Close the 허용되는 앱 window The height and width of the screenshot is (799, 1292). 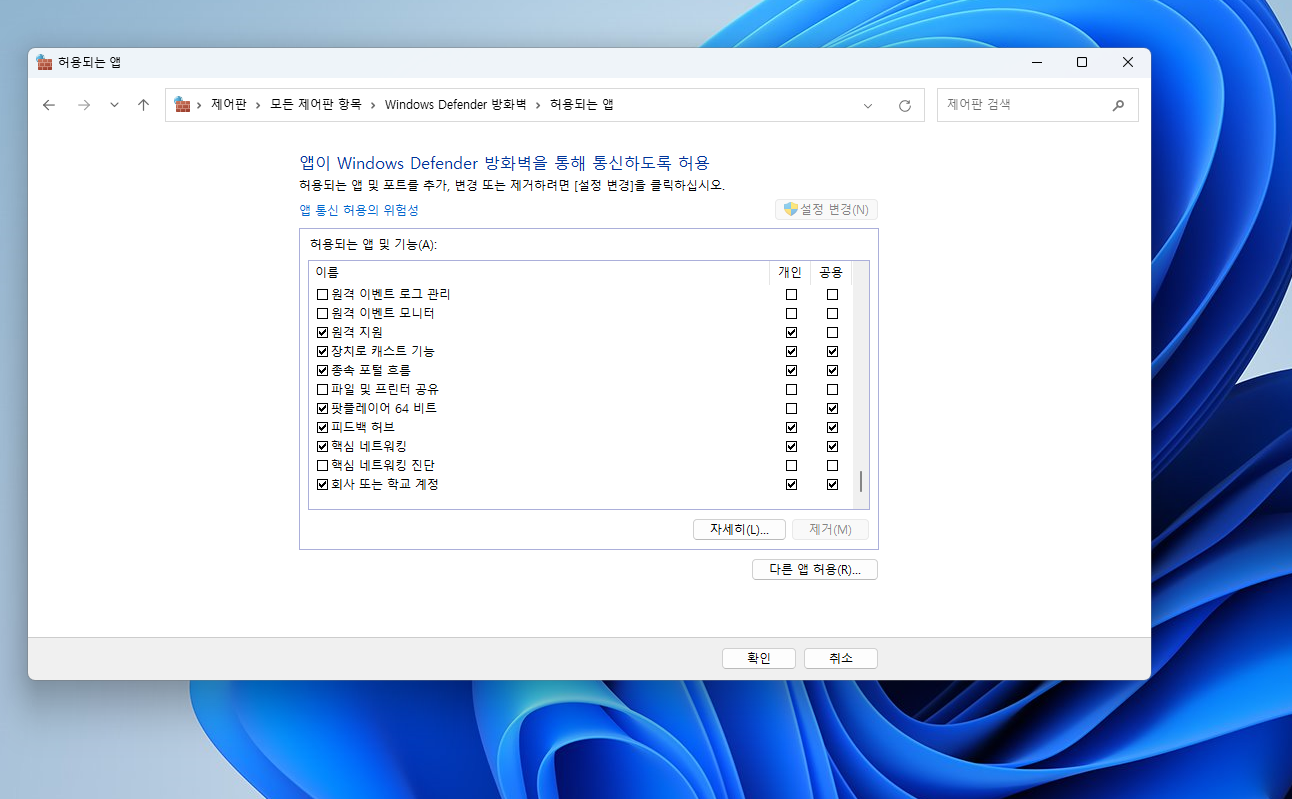pos(1128,62)
